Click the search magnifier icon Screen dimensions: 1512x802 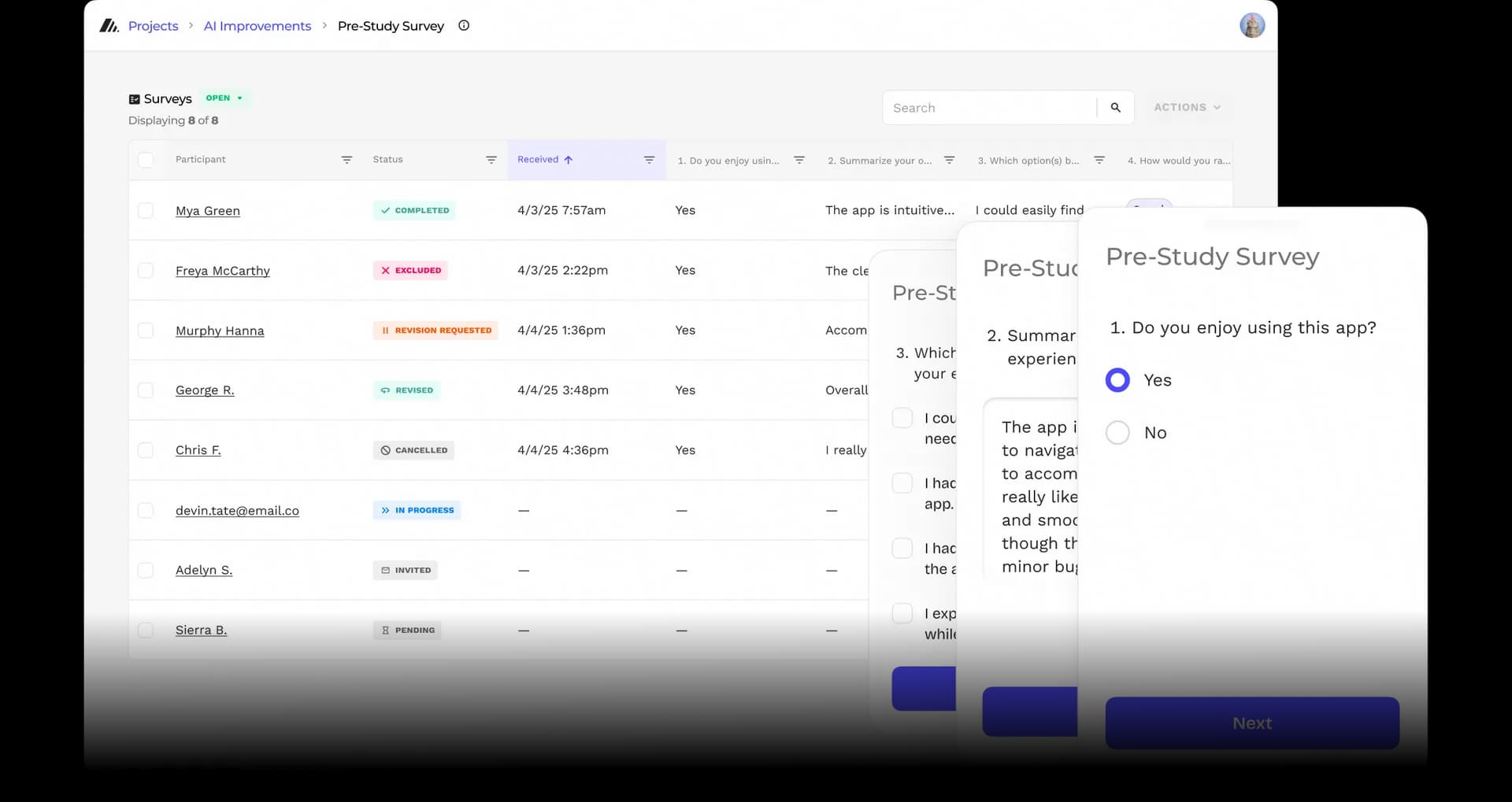(1115, 108)
